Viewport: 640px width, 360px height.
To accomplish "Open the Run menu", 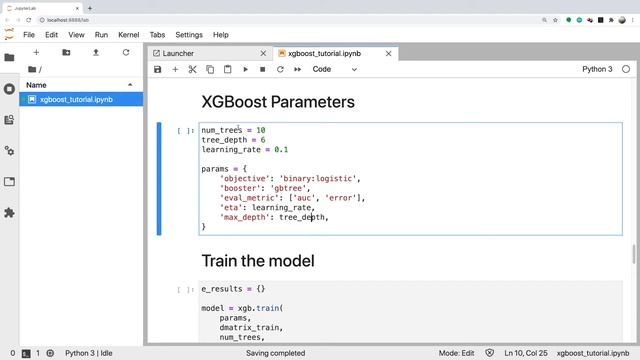I will pyautogui.click(x=101, y=35).
